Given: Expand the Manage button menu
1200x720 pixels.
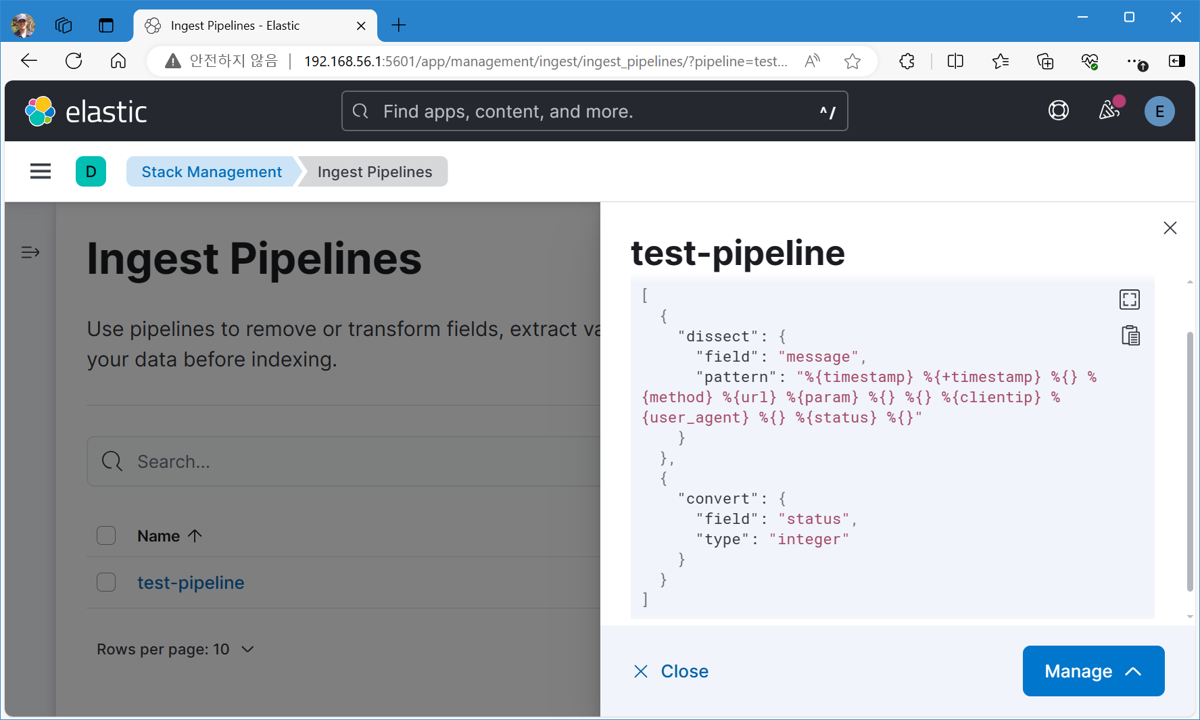Looking at the screenshot, I should 1093,671.
